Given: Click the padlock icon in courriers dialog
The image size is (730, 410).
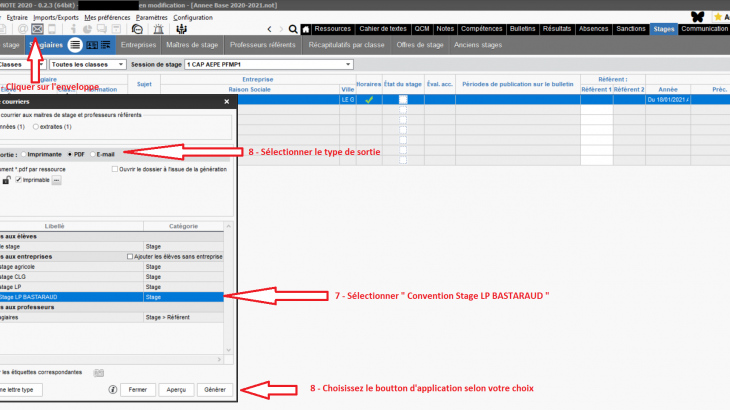Looking at the screenshot, I should click(7, 180).
